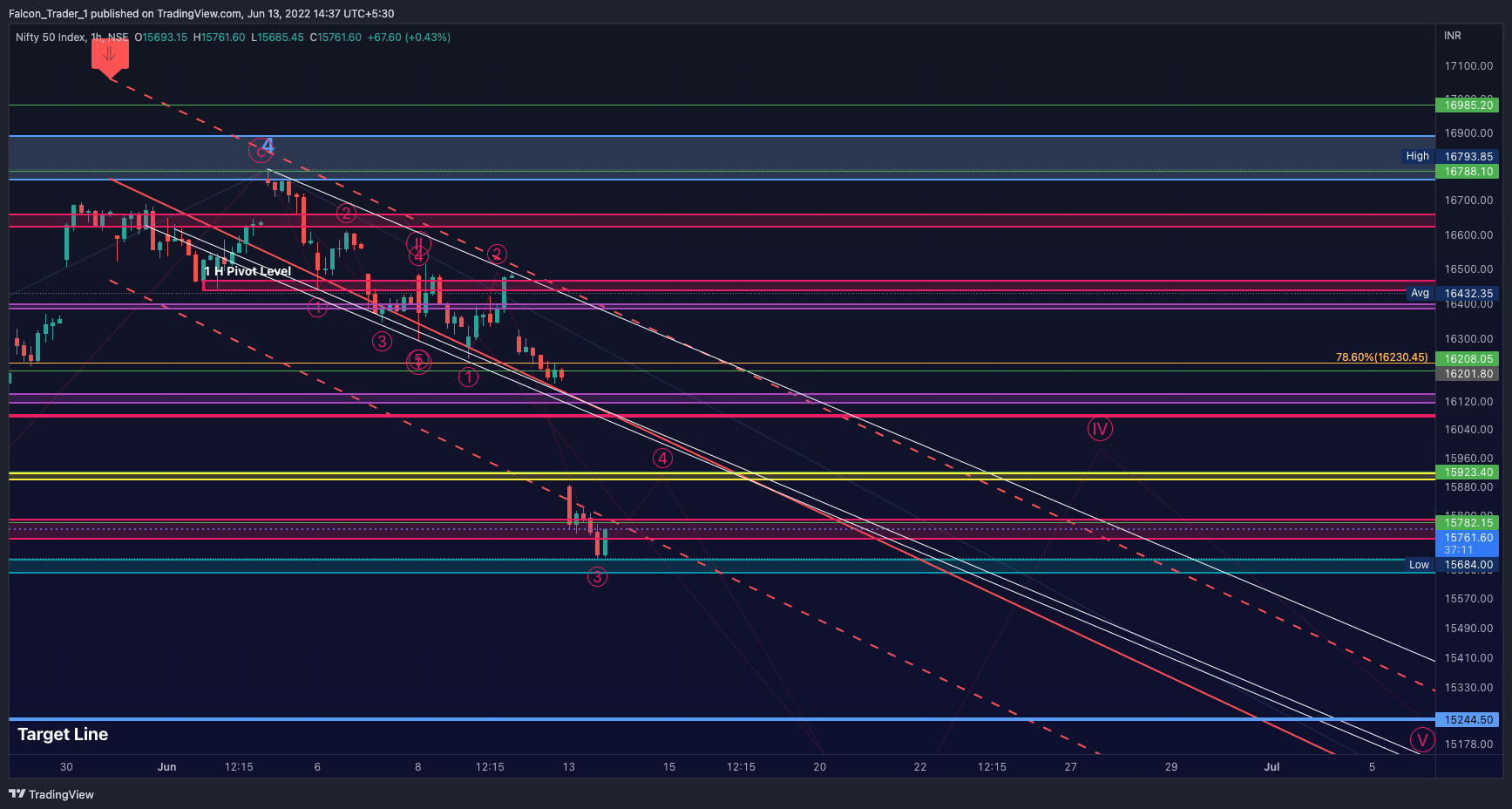Click the 'Jul' date axis label
Image resolution: width=1512 pixels, height=809 pixels.
(x=1271, y=767)
